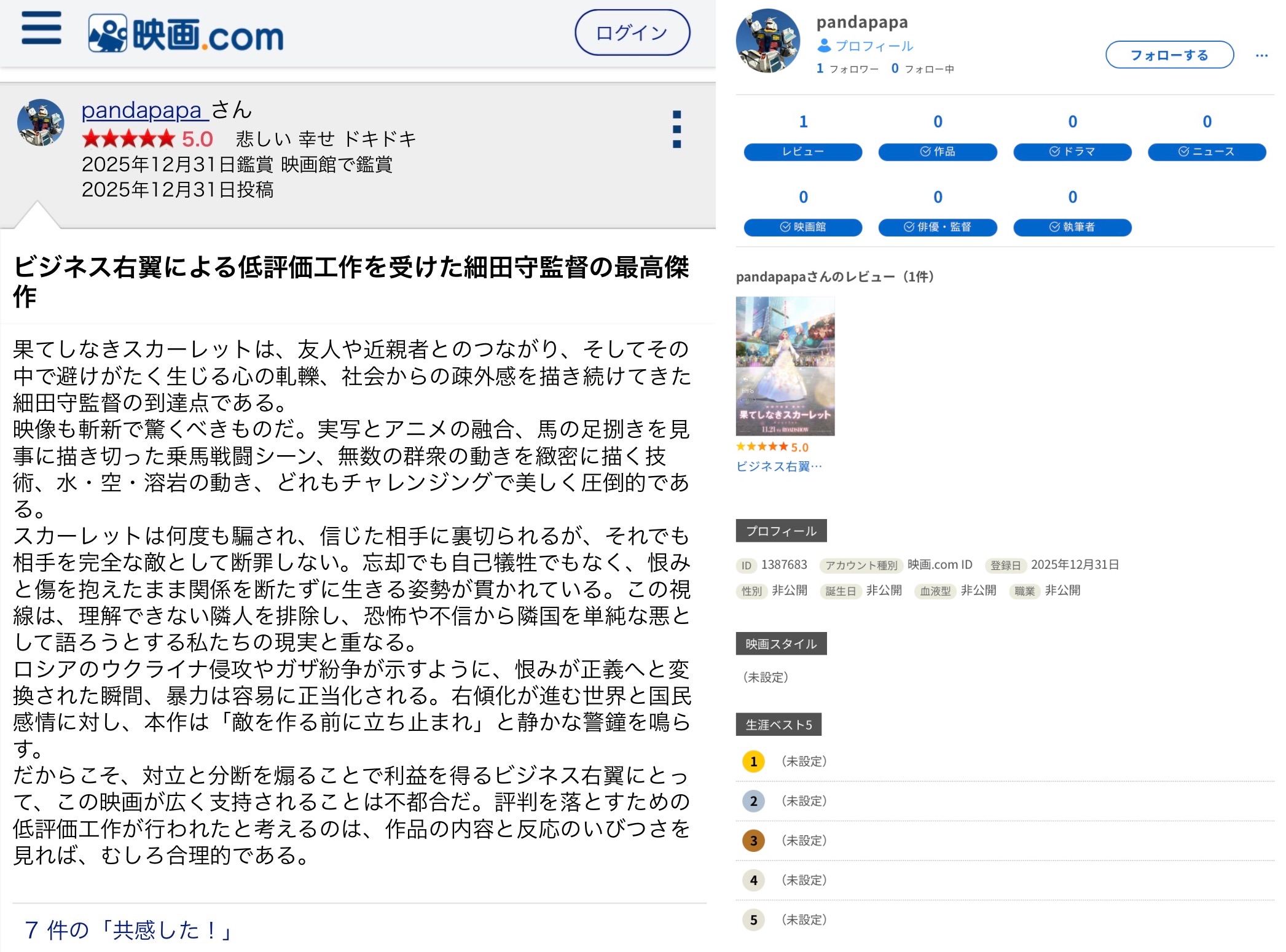Open the ビジネス右翼… review title link
Screen dimensions: 1286x952
tap(778, 467)
